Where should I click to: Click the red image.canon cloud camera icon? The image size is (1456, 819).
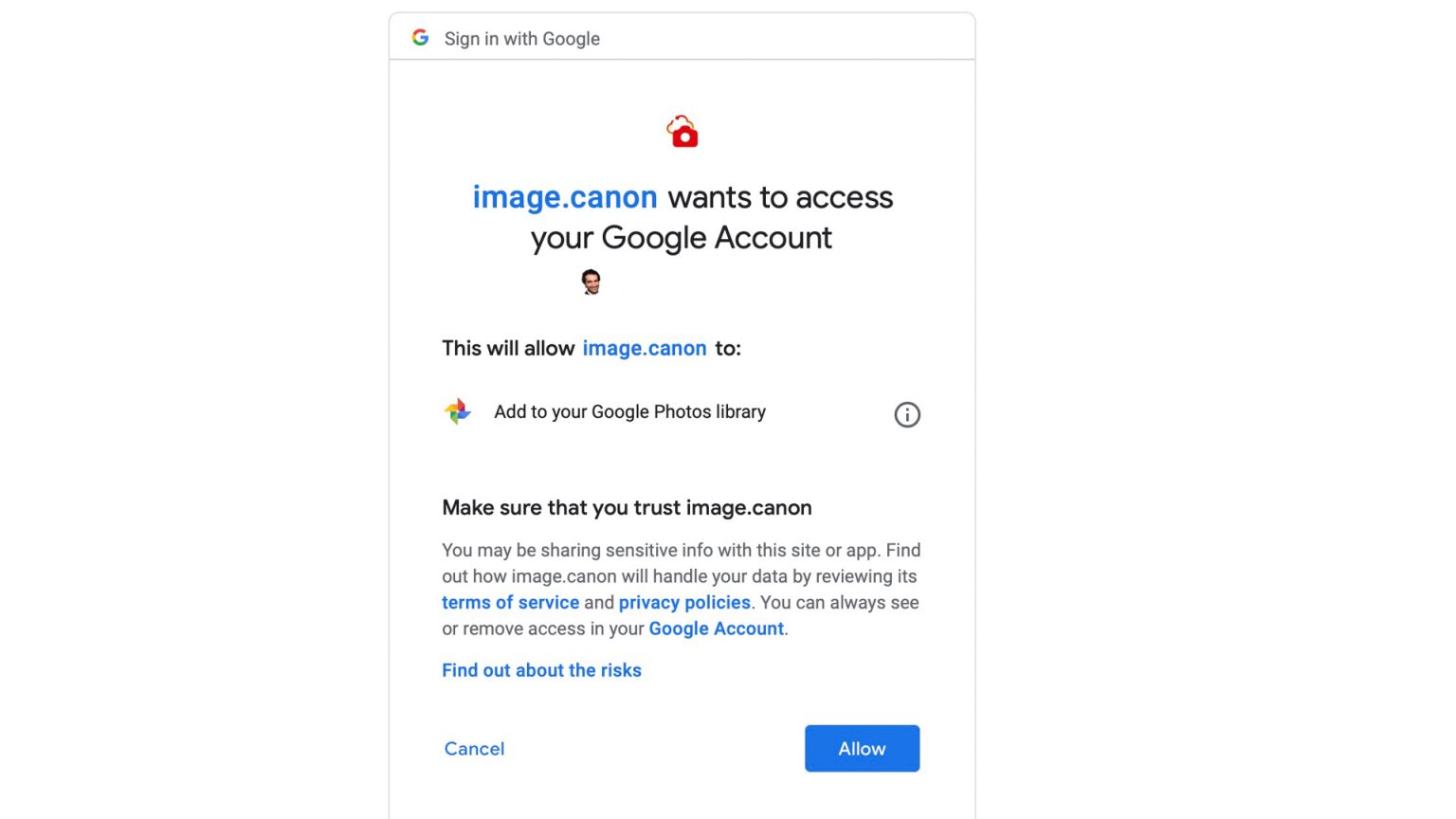pos(682,132)
